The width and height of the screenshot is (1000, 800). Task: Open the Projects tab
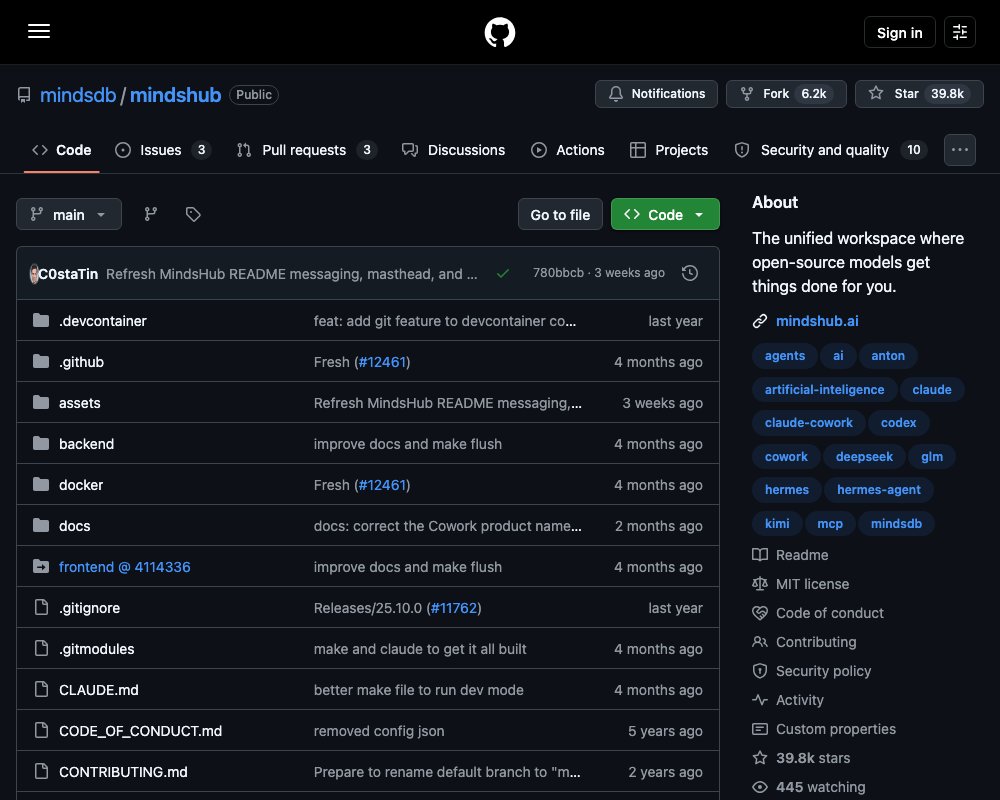[x=669, y=150]
